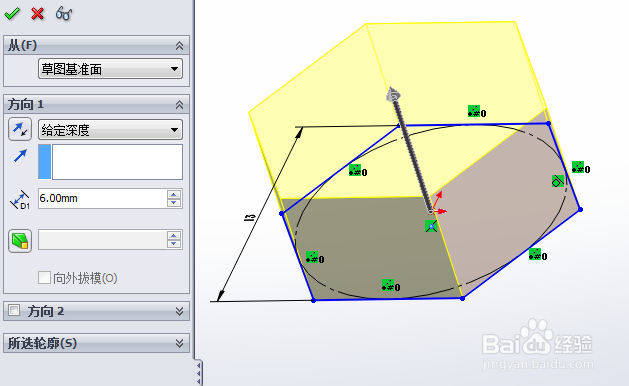Cancel the feature with the red X
Image resolution: width=629 pixels, height=386 pixels.
tap(37, 14)
